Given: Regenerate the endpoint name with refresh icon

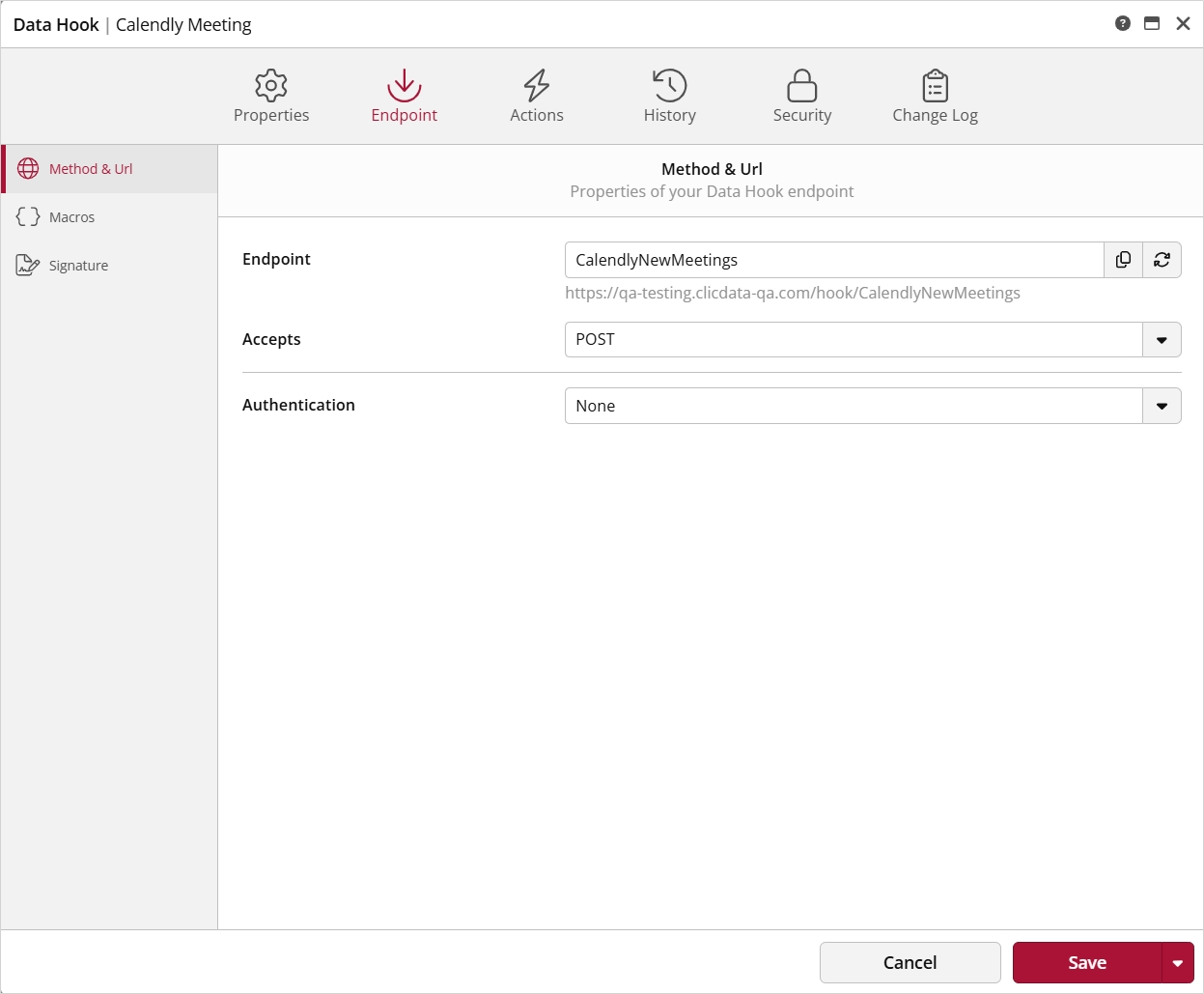Looking at the screenshot, I should coord(1162,260).
